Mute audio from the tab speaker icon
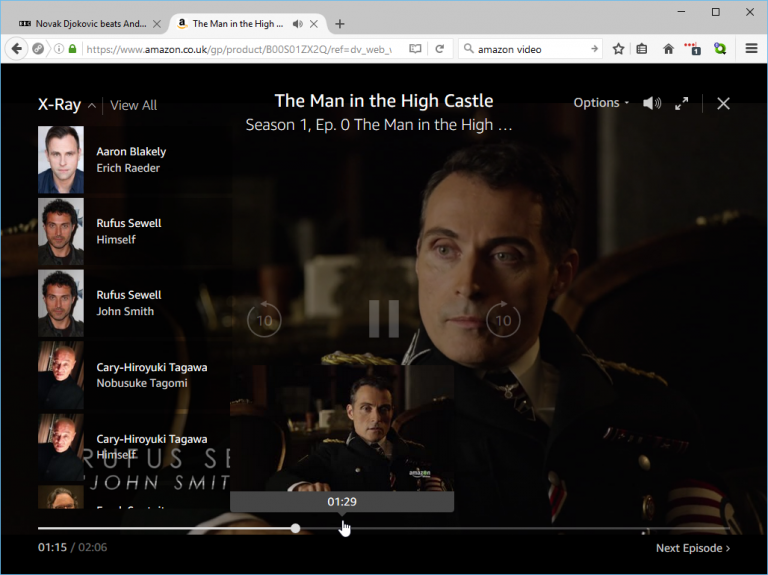The image size is (768, 575). 297,24
